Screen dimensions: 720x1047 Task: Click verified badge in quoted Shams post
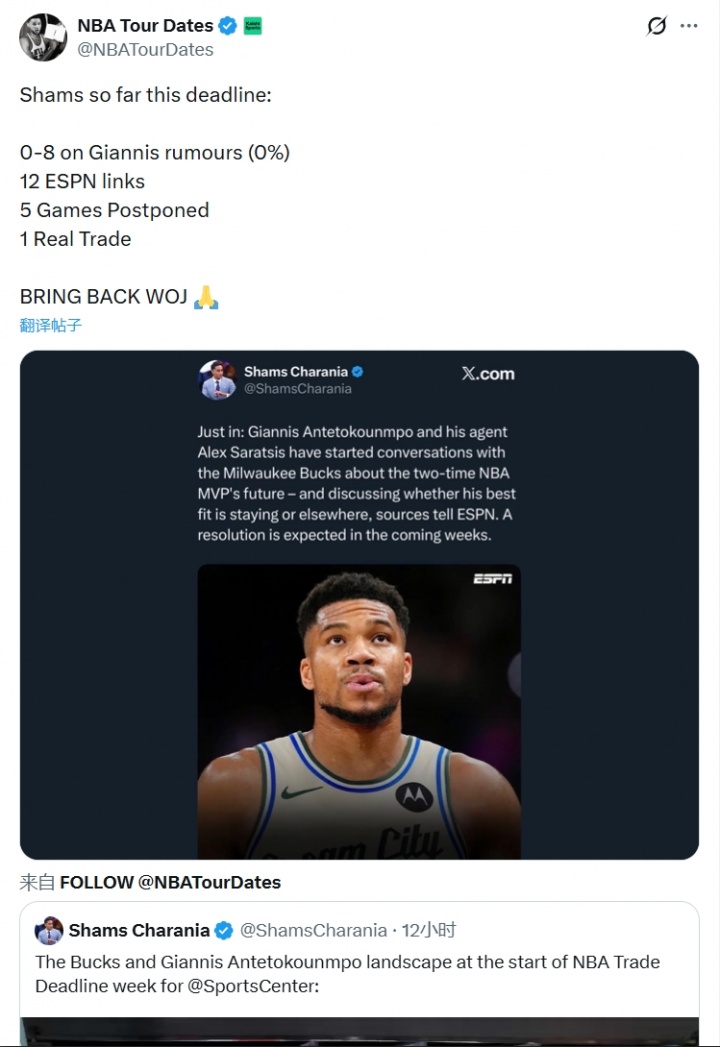[x=224, y=931]
